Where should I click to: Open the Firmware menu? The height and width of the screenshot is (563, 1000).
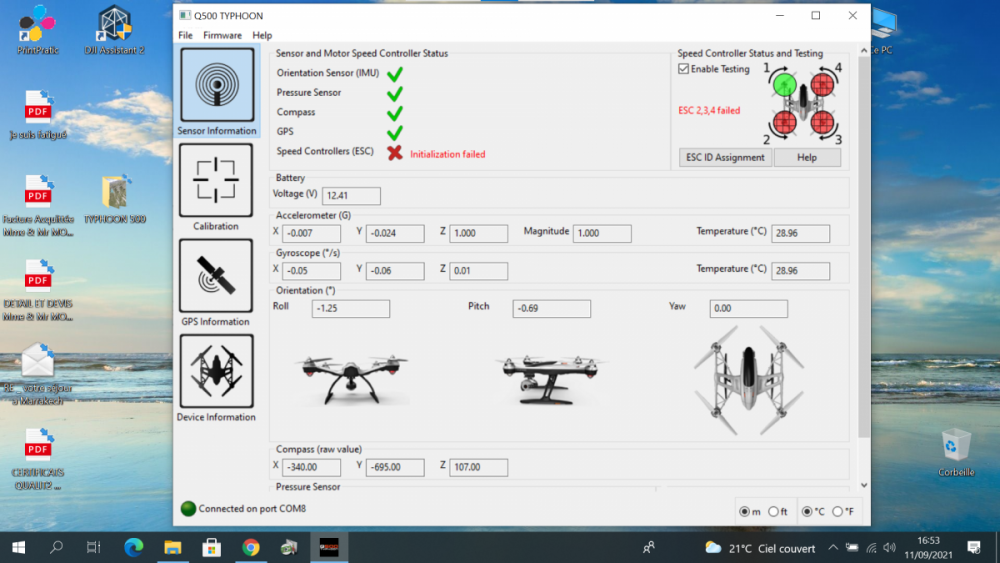pos(222,35)
